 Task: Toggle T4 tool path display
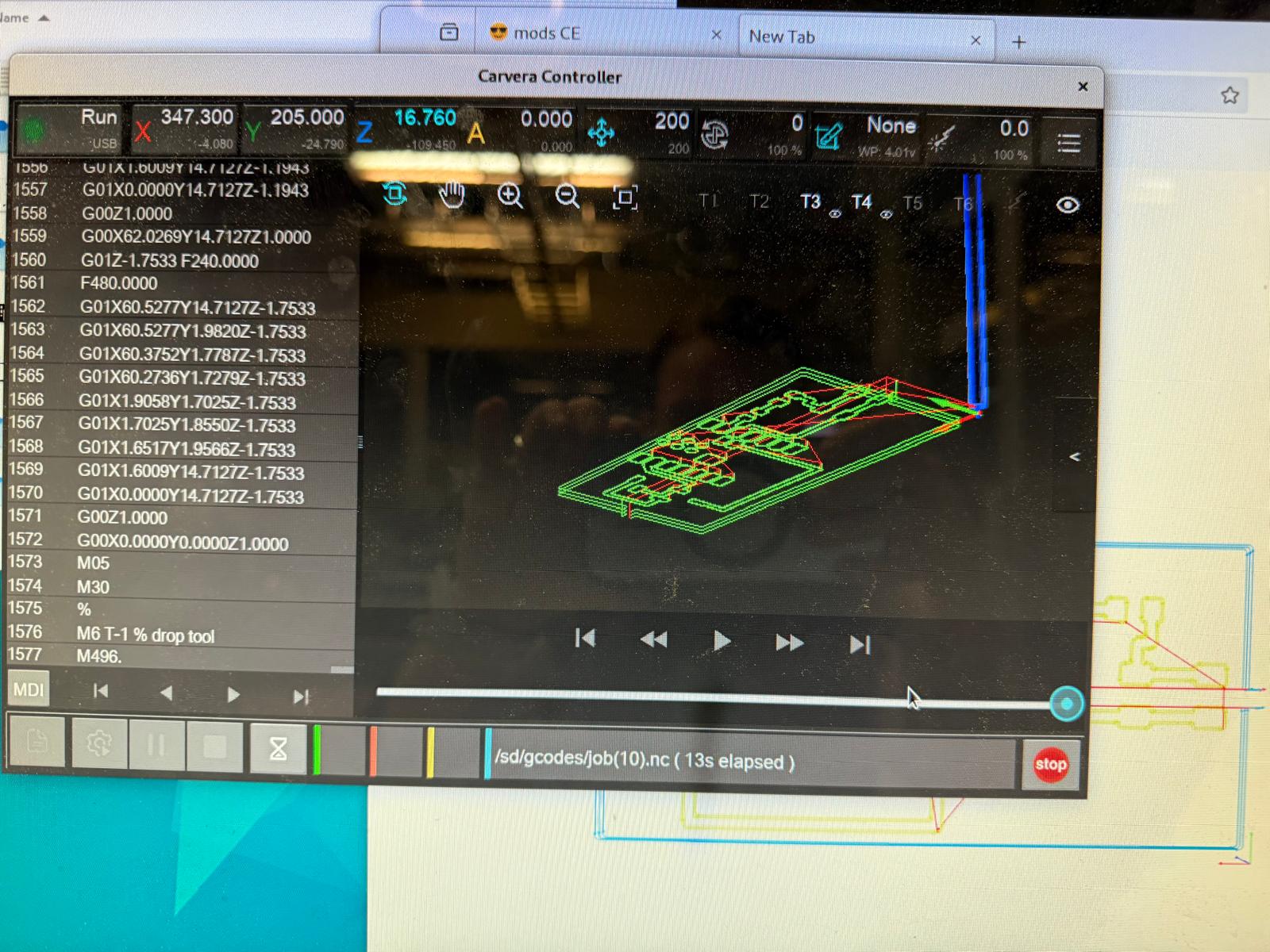point(862,203)
